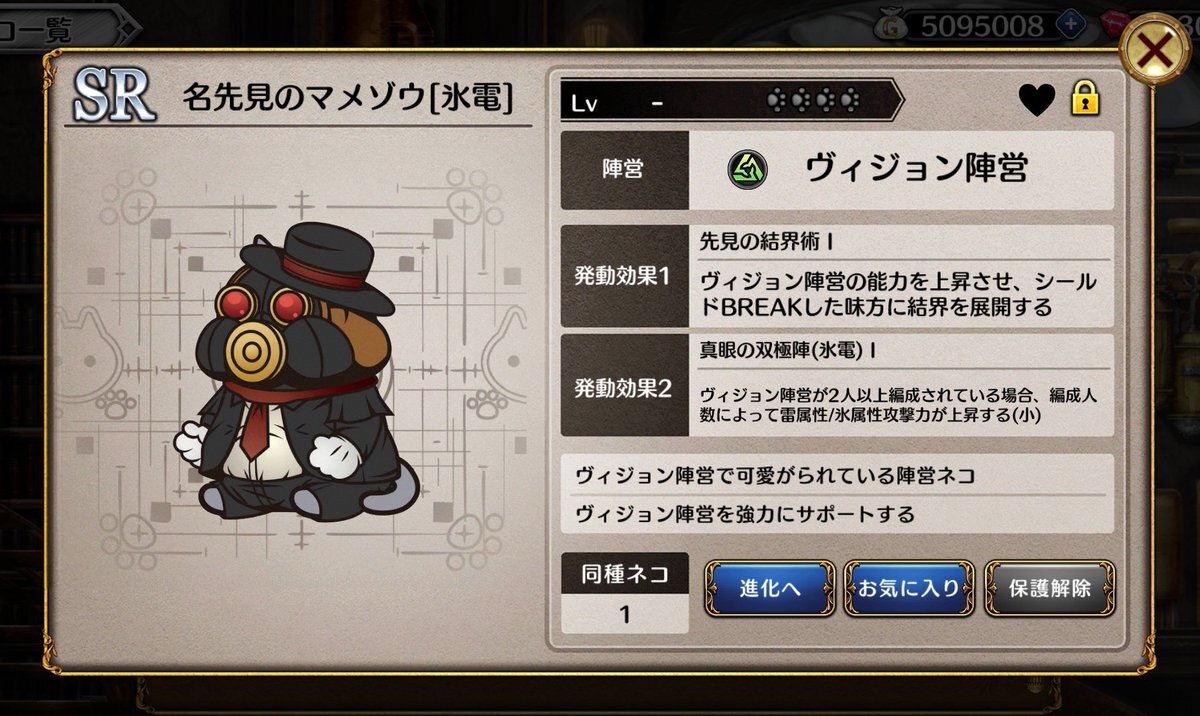The width and height of the screenshot is (1200, 716).
Task: Return to the list tab at top left
Action: [50, 27]
